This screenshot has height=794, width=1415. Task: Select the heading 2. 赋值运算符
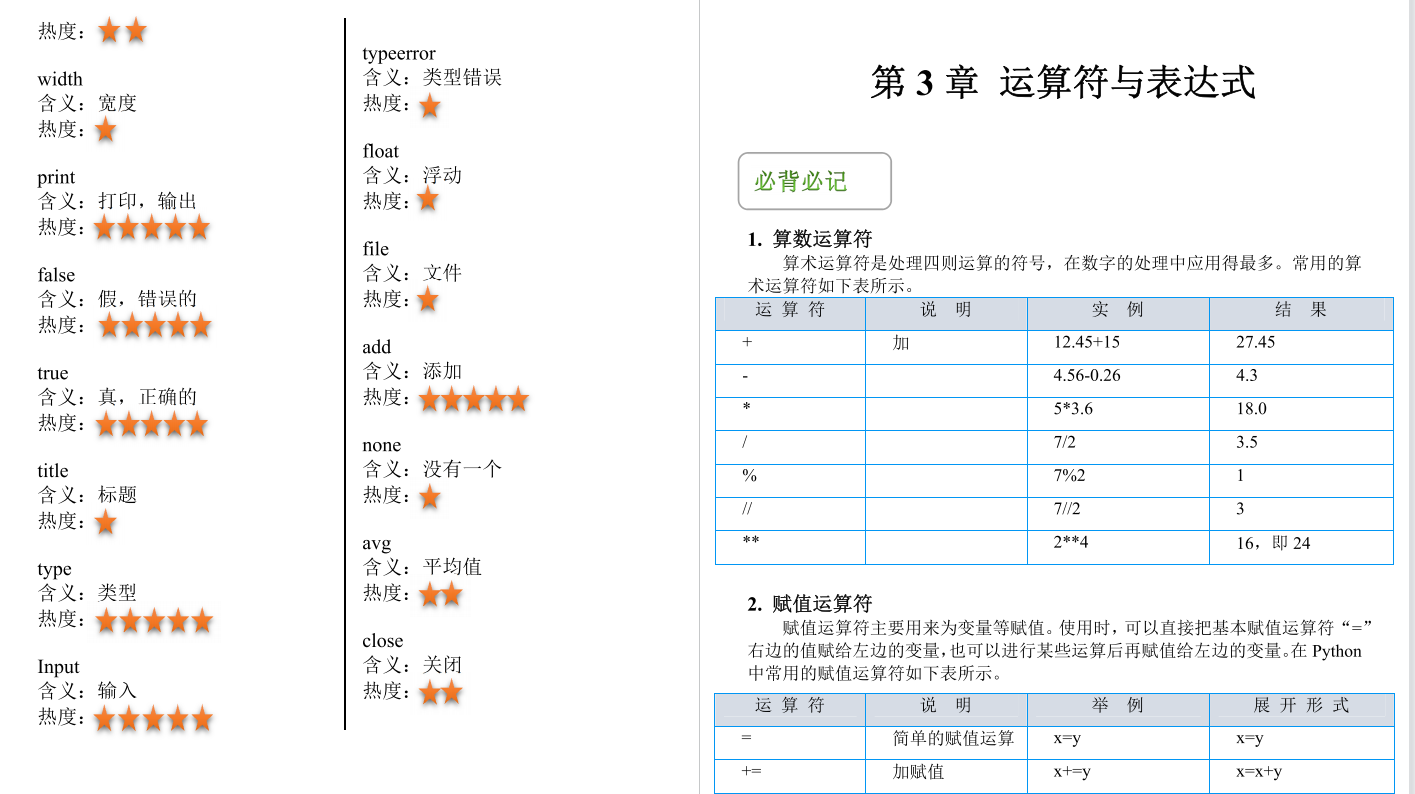pyautogui.click(x=810, y=604)
